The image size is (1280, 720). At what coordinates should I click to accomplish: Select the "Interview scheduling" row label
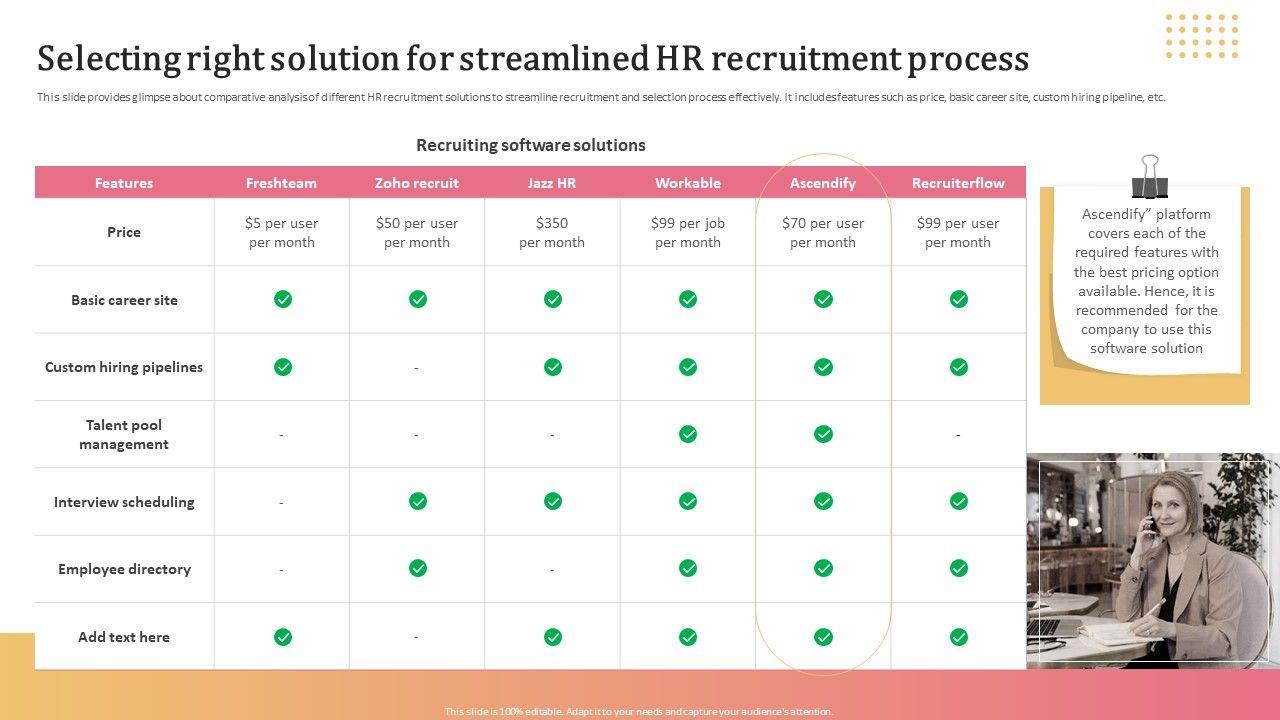[124, 502]
